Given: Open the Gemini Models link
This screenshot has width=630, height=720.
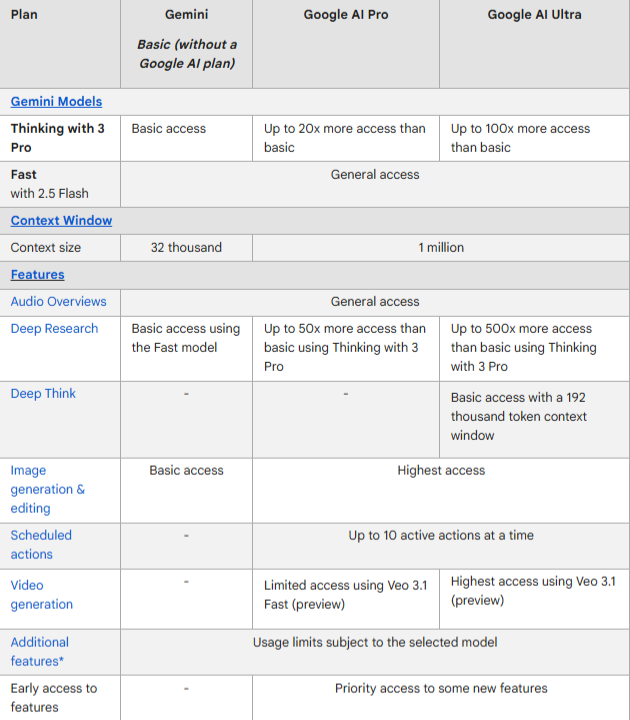Looking at the screenshot, I should 56,101.
